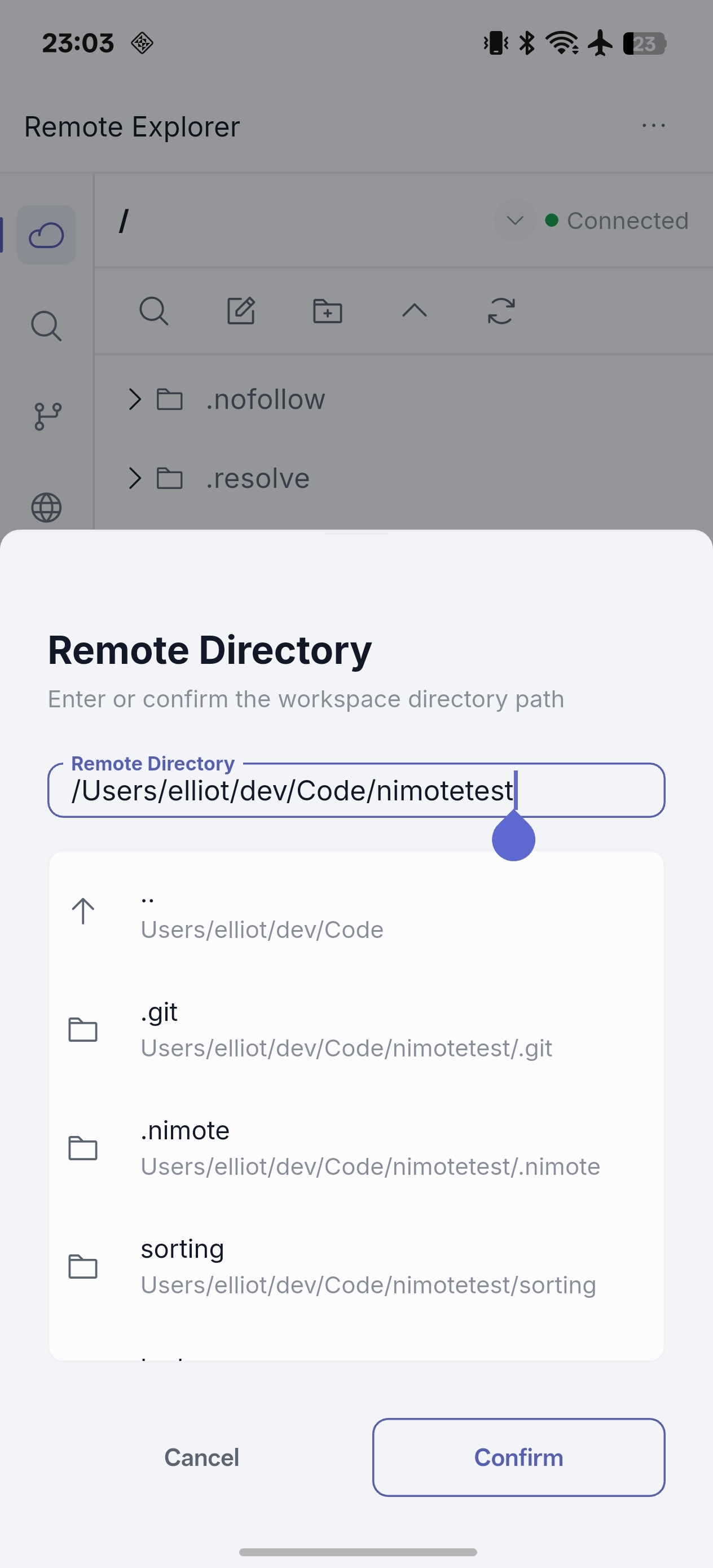This screenshot has height=1568, width=713.
Task: Tap the sheet drag handle
Action: coord(356,534)
